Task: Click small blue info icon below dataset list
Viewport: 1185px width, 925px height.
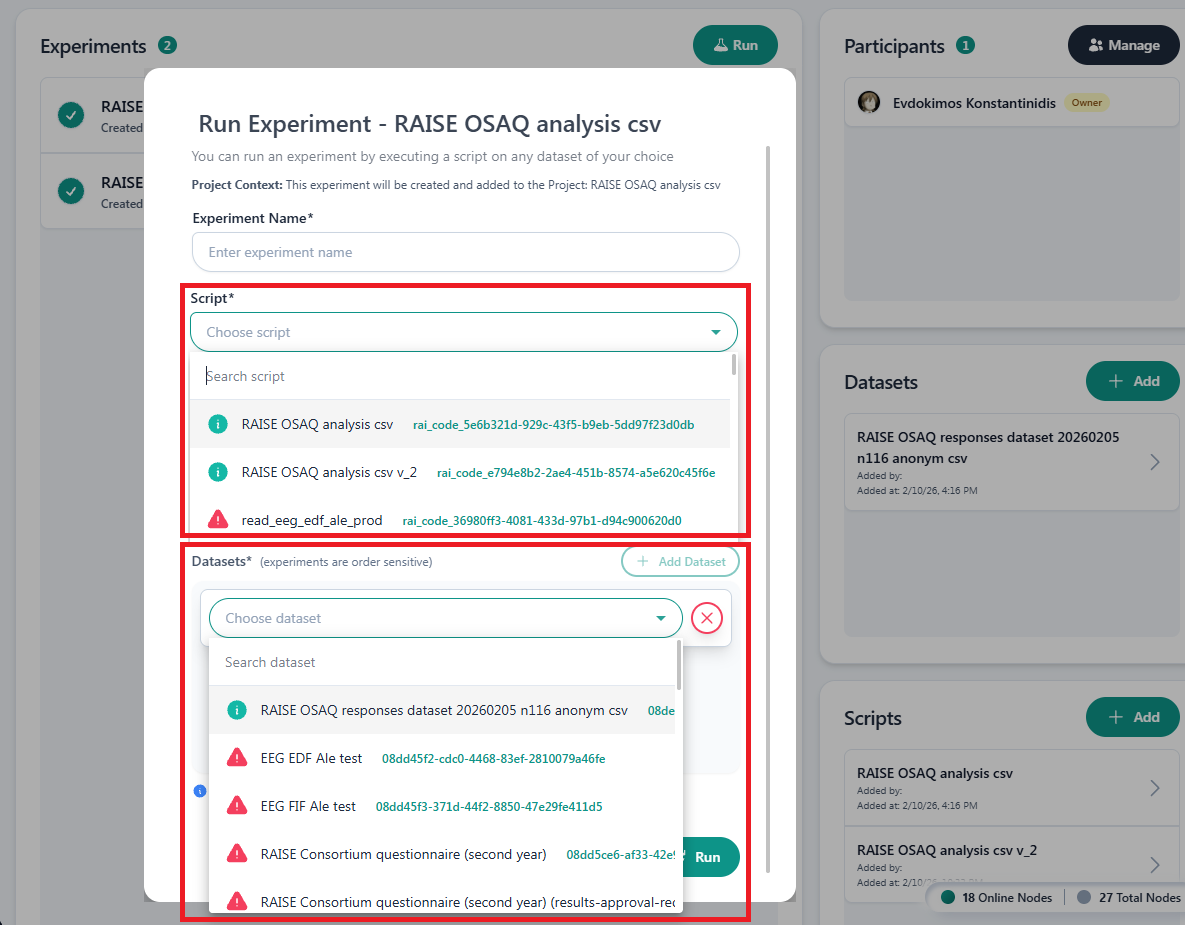Action: pyautogui.click(x=199, y=791)
